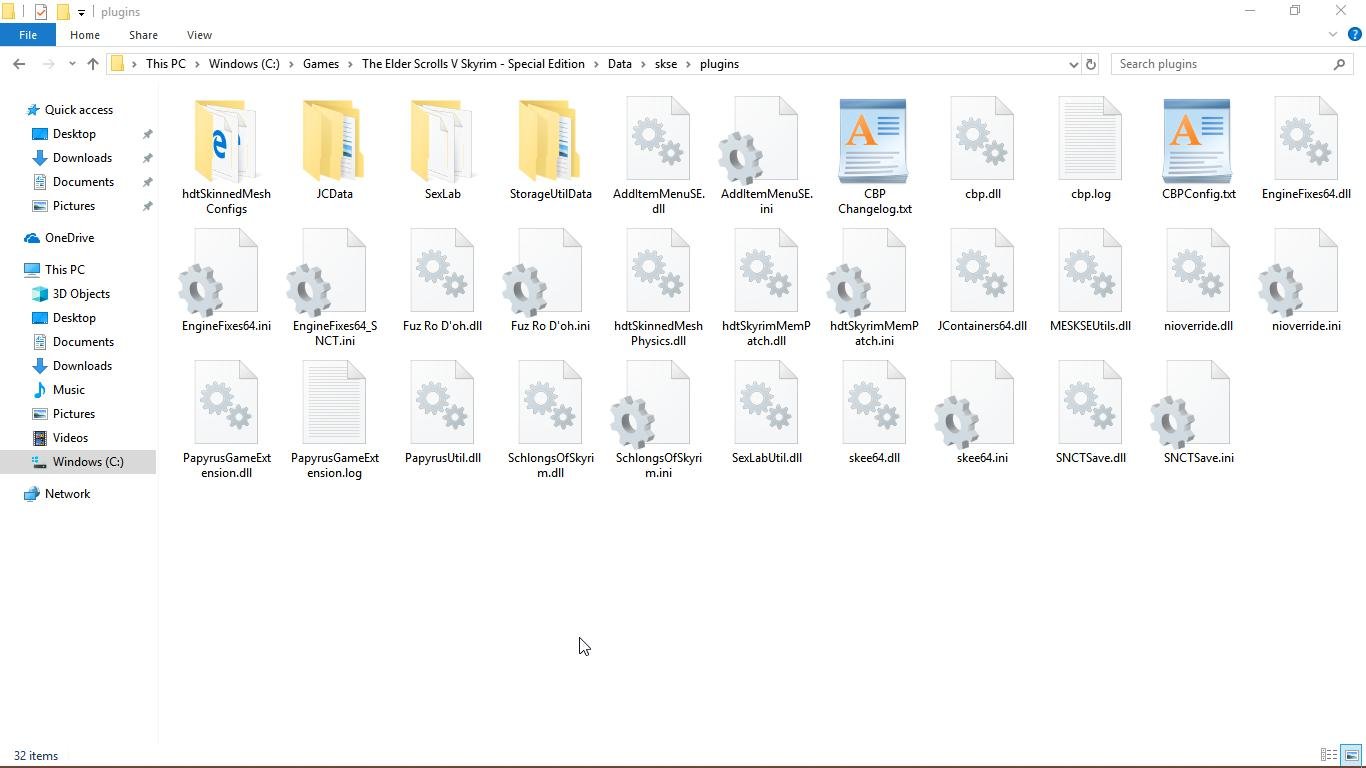Select the hdtSkinnedMeshPhysics.dll file icon
Viewport: 1366px width, 768px height.
658,272
